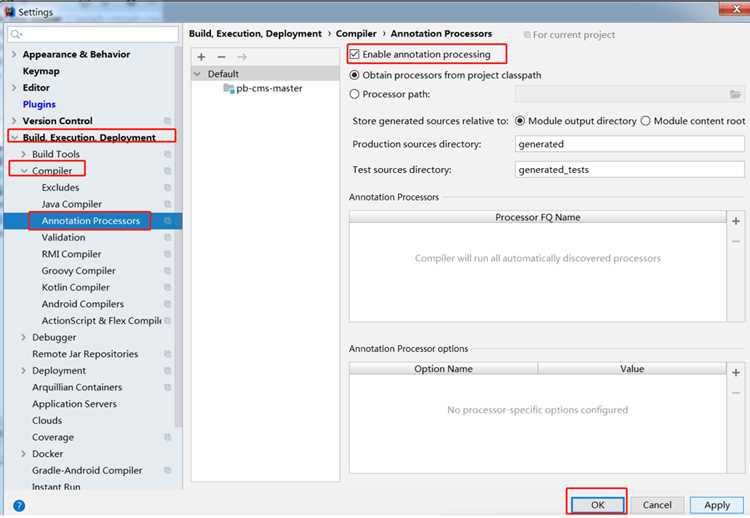This screenshot has width=750, height=518.
Task: Click project-level icon beside Remote Jar Repositories
Action: (167, 353)
